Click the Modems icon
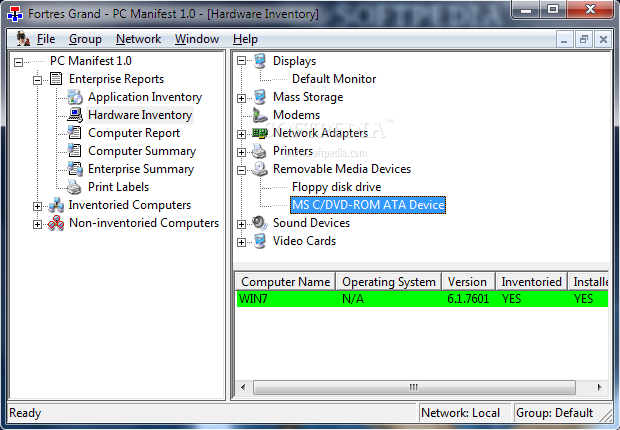 pos(260,115)
